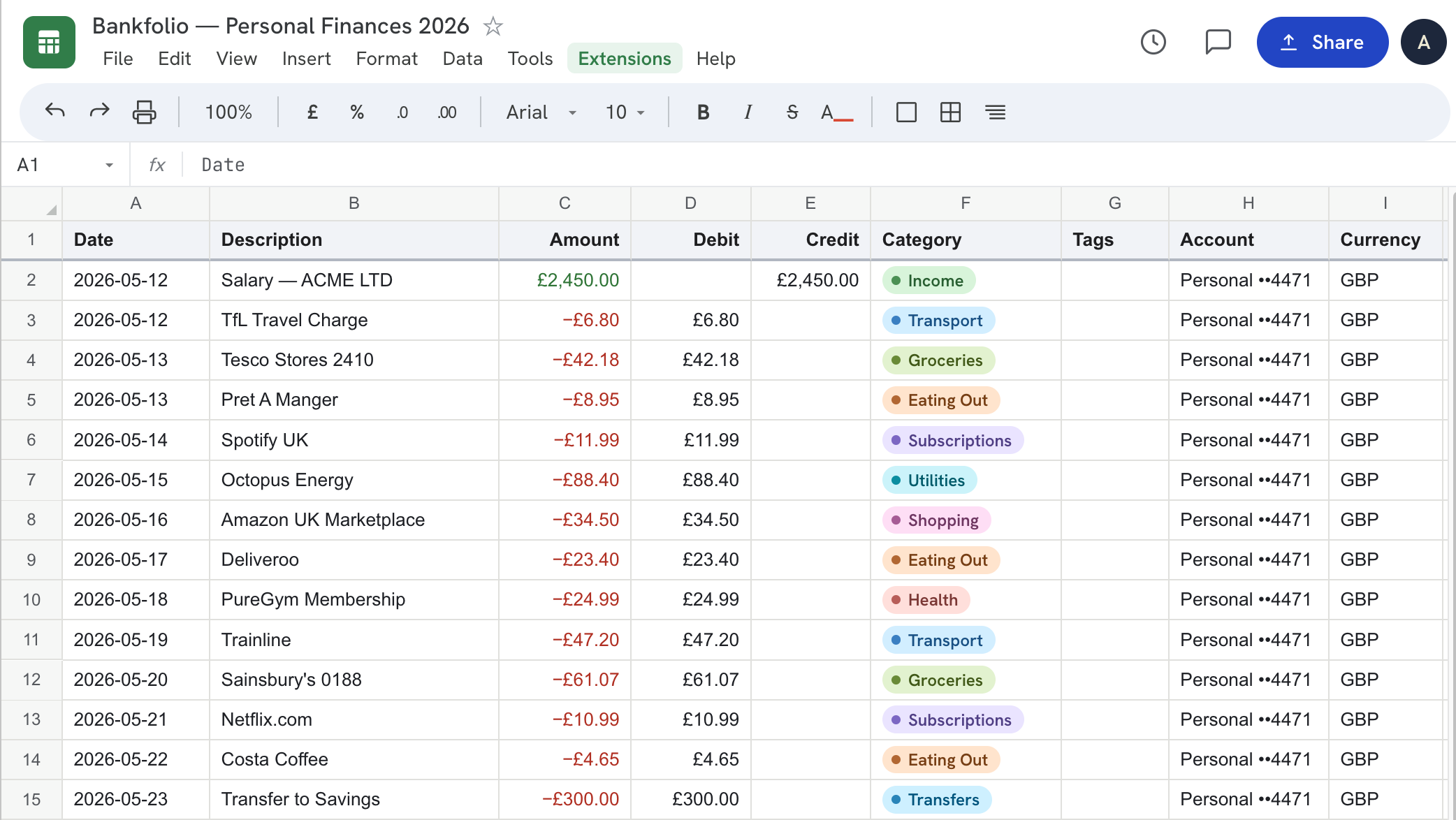This screenshot has height=820, width=1456.
Task: Open the comments speech bubble icon
Action: (1218, 42)
